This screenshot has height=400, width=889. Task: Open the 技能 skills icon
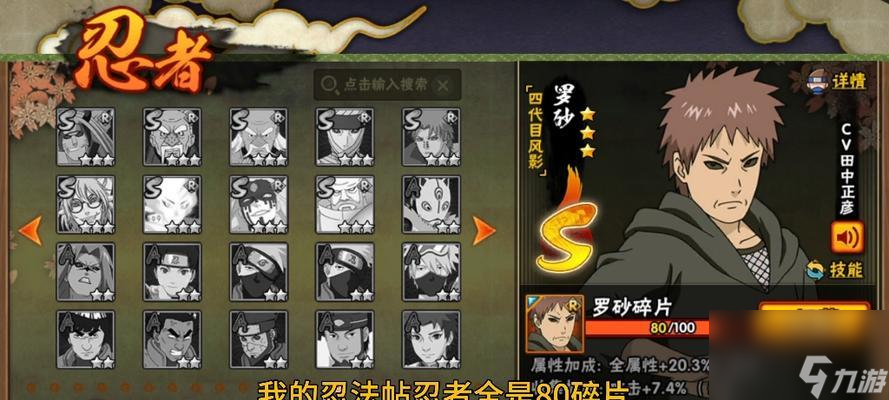click(835, 270)
